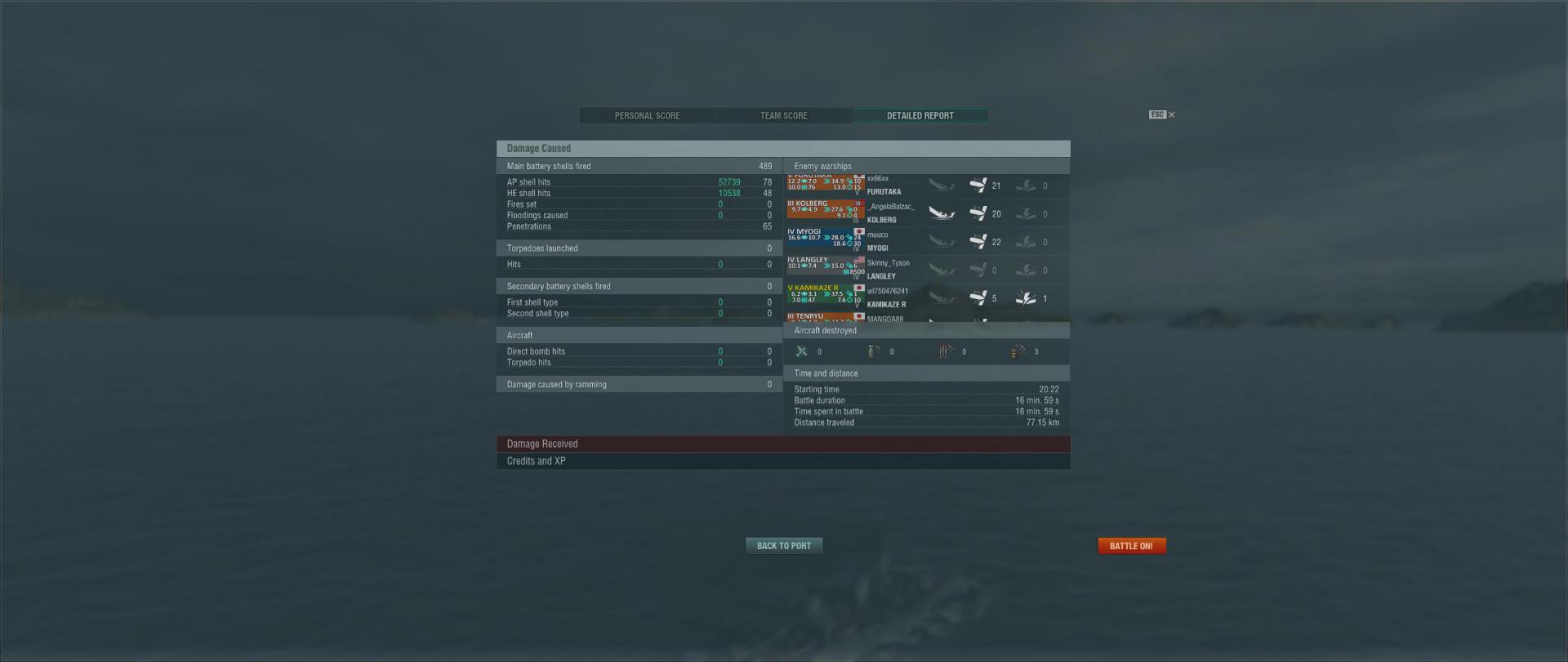The height and width of the screenshot is (662, 1568).
Task: Click the shell hits icon for Kamikaze R
Action: coord(978,298)
